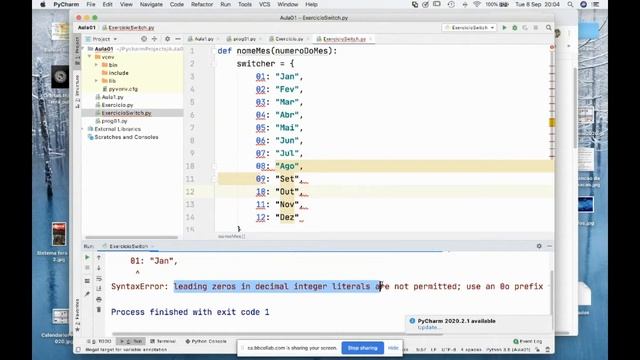The width and height of the screenshot is (640, 360).
Task: Click the yellow warning stripe marker in editor gutter
Action: tap(552, 122)
